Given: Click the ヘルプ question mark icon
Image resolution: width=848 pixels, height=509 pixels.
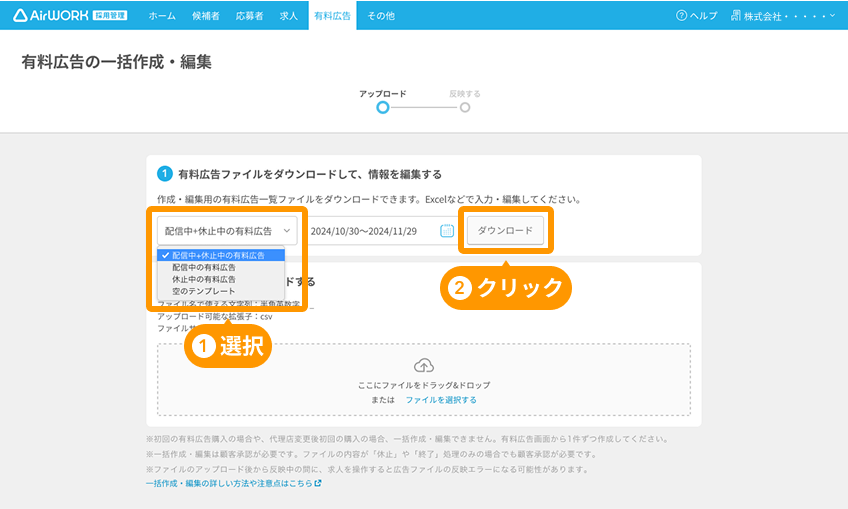Looking at the screenshot, I should tap(681, 16).
